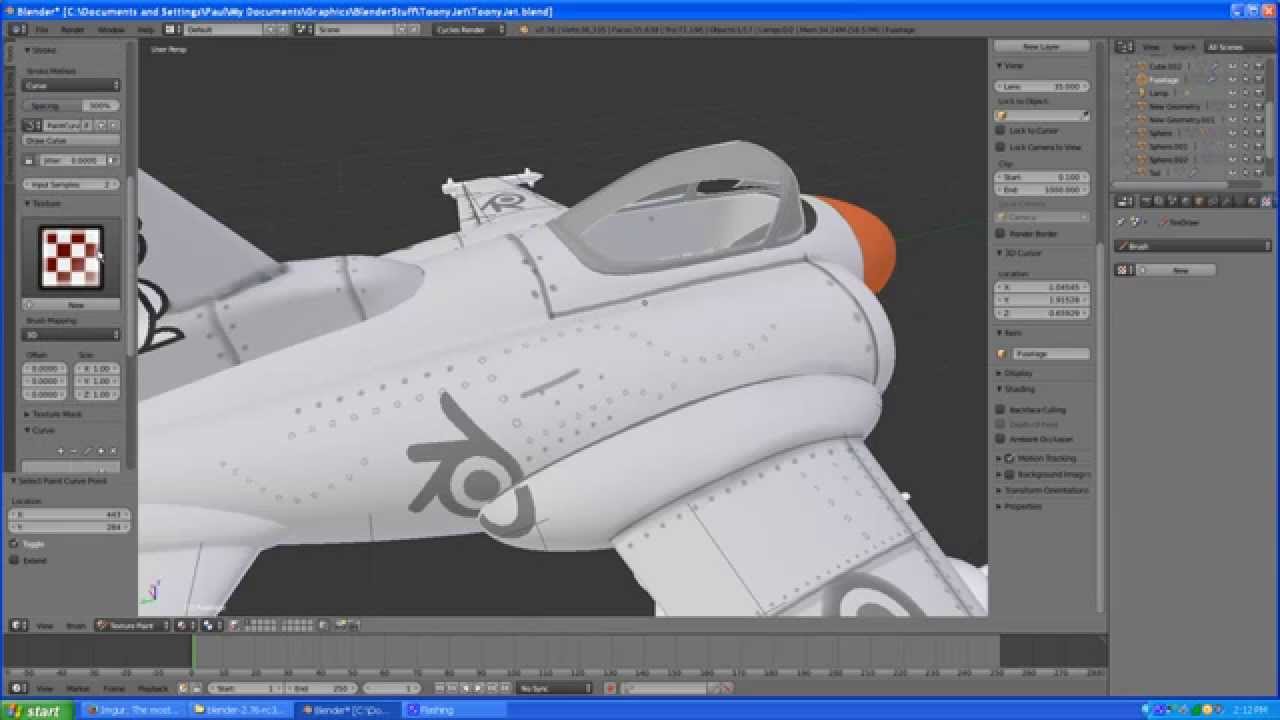Click the red auto-keyframe record button
The height and width of the screenshot is (720, 1280).
pos(610,688)
